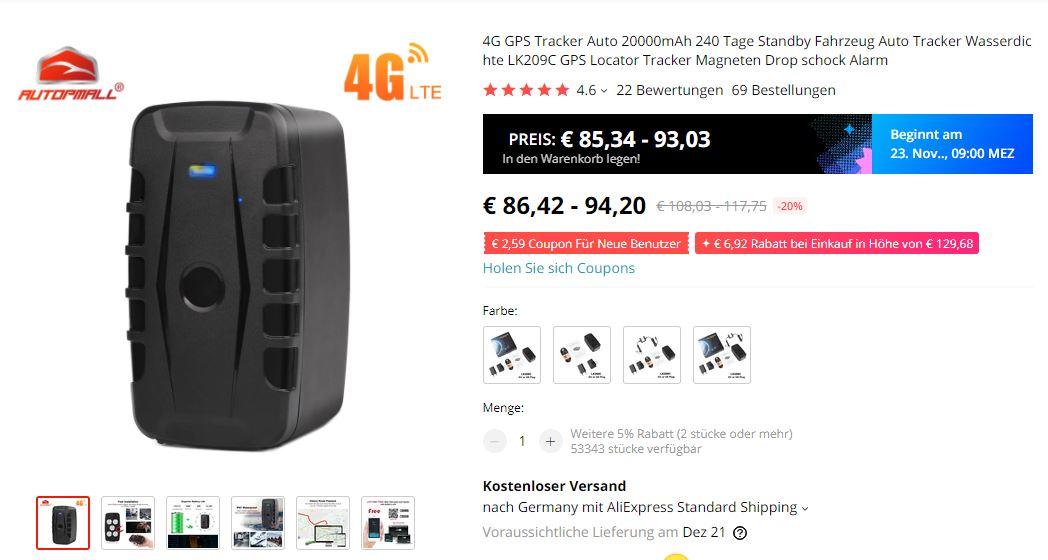Decrease quantity with the minus button
This screenshot has height=560, width=1048.
tap(495, 441)
